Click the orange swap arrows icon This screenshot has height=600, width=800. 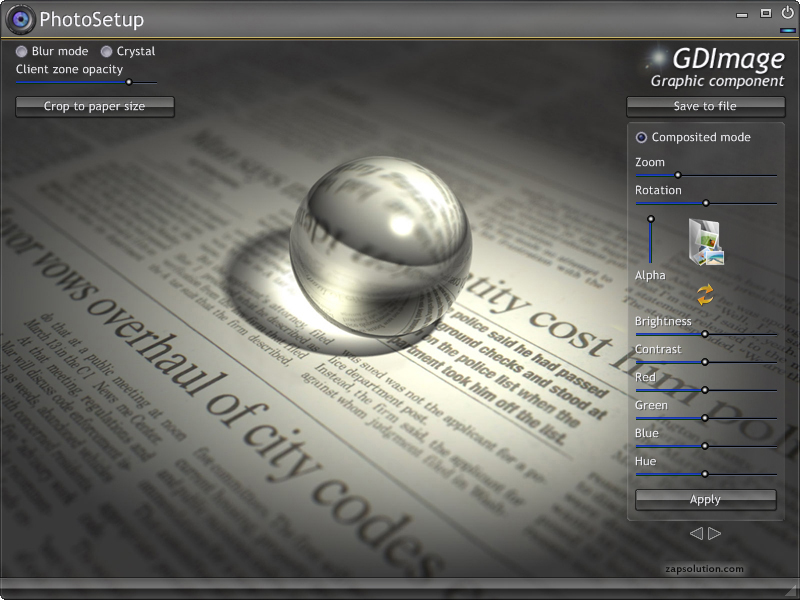[705, 295]
